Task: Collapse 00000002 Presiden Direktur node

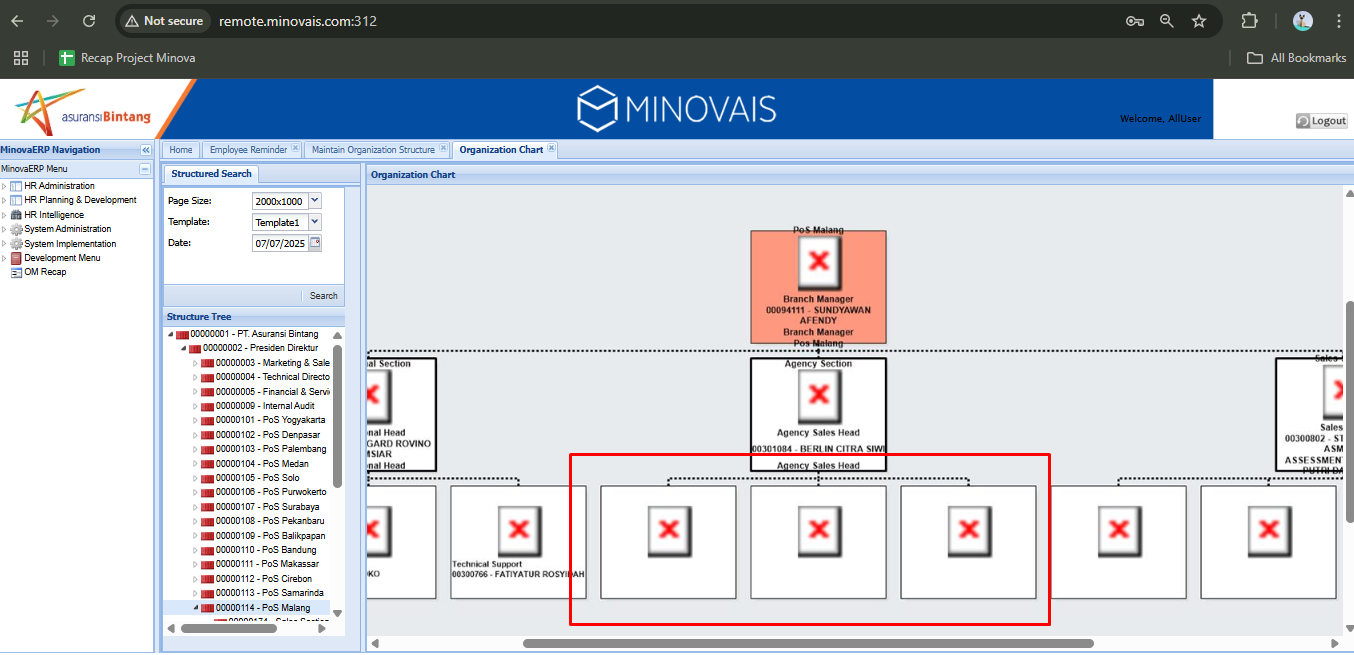Action: tap(183, 348)
